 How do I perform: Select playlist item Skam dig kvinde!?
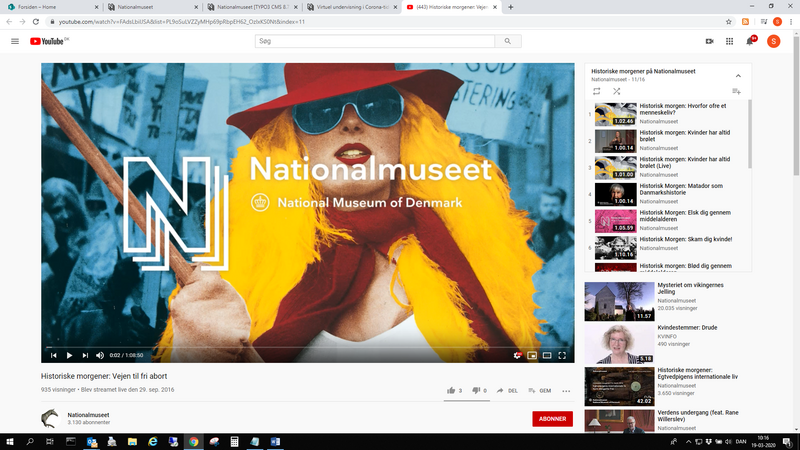click(667, 247)
